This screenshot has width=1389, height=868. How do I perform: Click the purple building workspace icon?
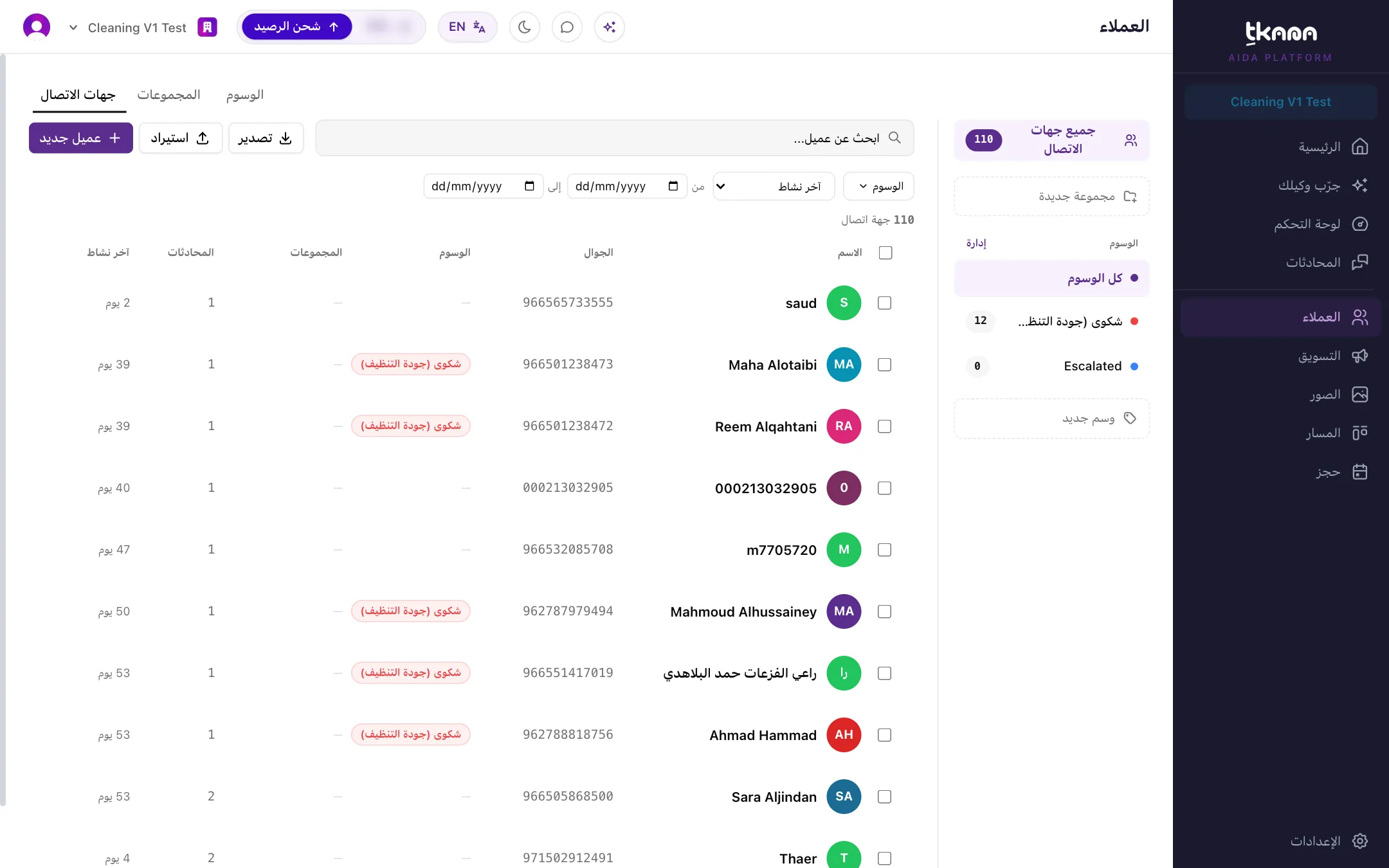(x=207, y=27)
